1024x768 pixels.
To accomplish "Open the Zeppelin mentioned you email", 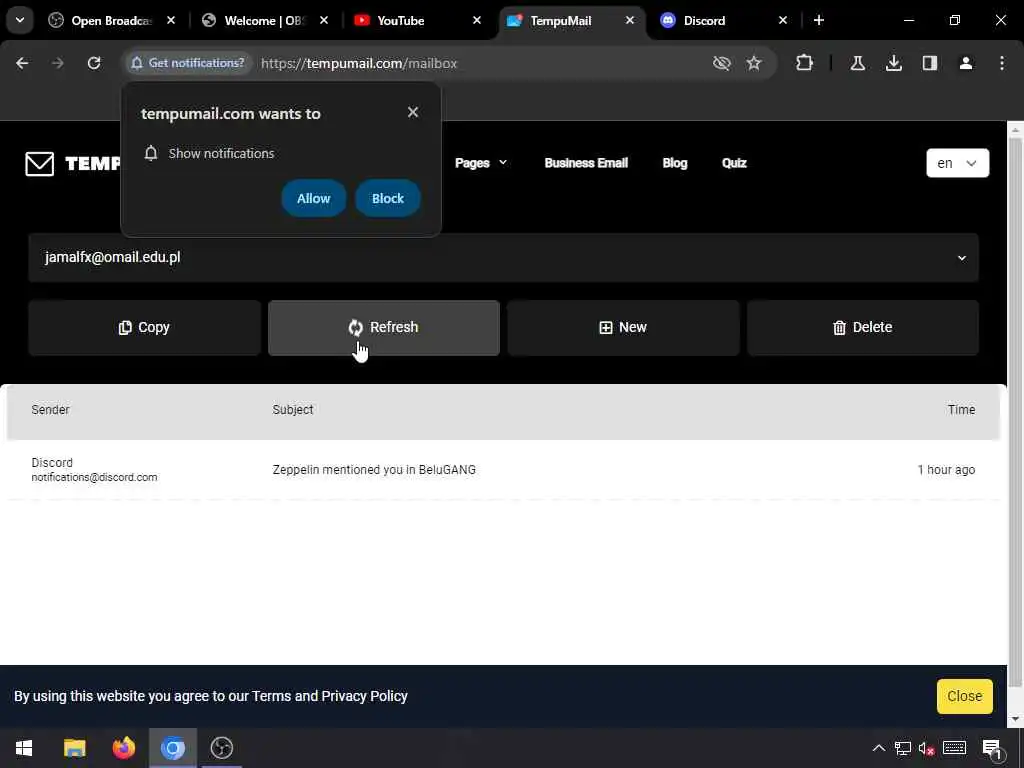I will pos(374,470).
